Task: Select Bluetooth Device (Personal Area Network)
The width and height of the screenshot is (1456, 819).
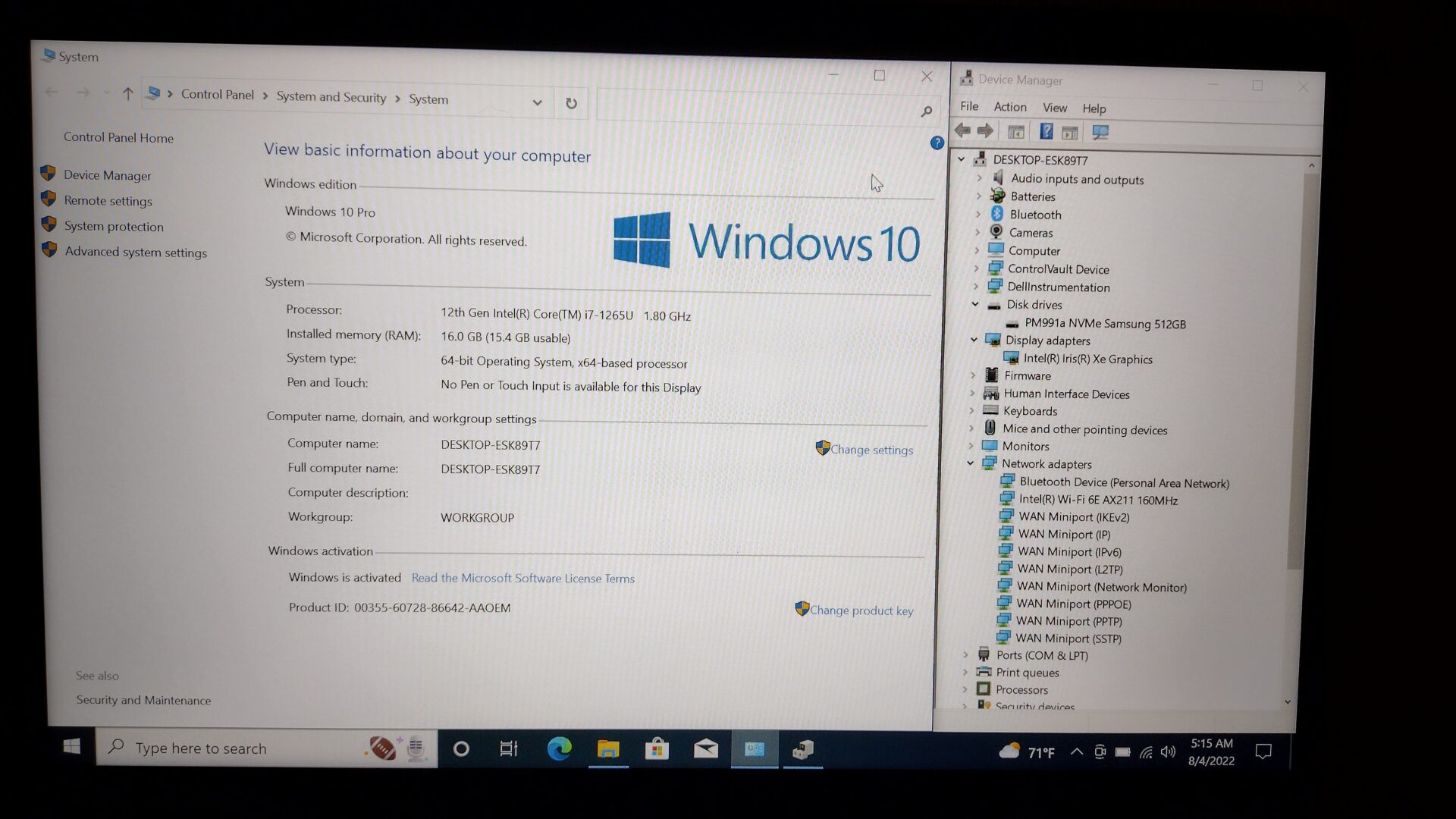Action: click(x=1124, y=482)
